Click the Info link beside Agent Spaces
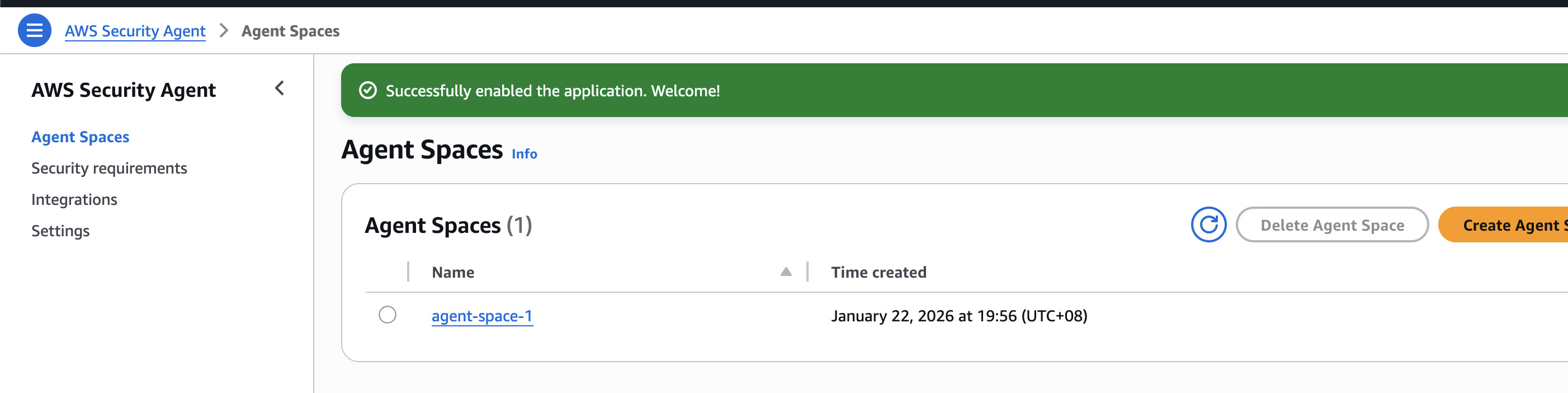Image resolution: width=1568 pixels, height=393 pixels. tap(524, 154)
